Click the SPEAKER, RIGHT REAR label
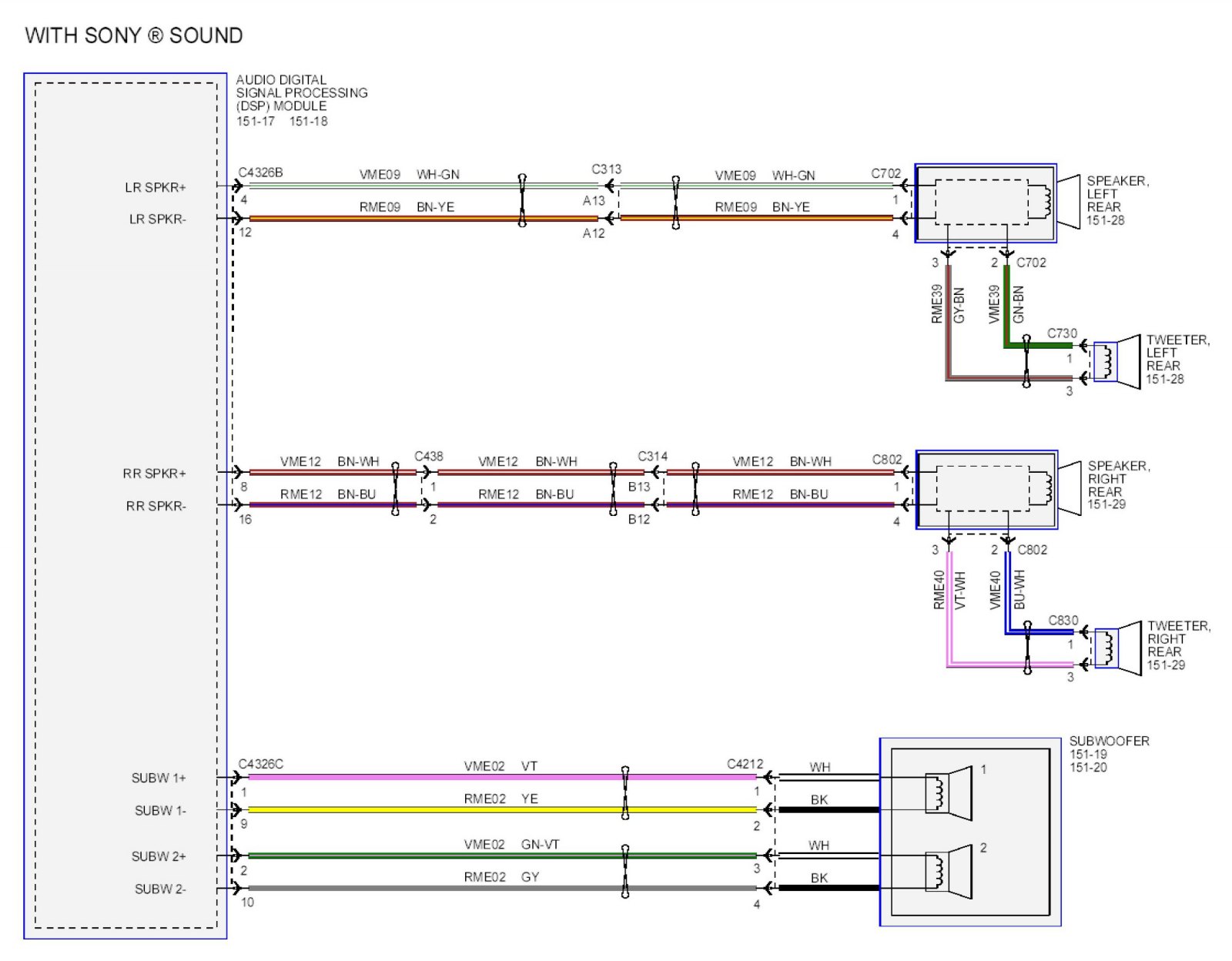 1119,479
